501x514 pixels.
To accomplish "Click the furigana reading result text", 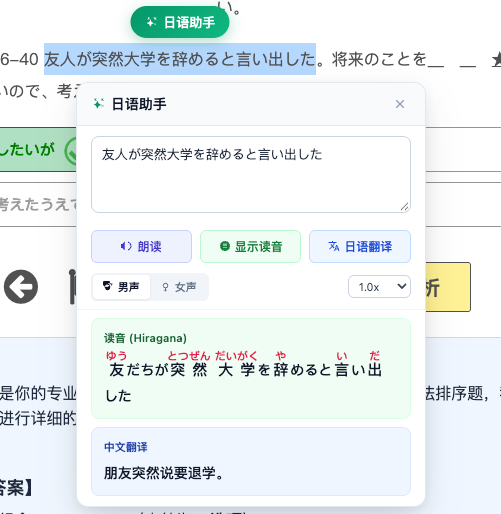I will tap(244, 376).
